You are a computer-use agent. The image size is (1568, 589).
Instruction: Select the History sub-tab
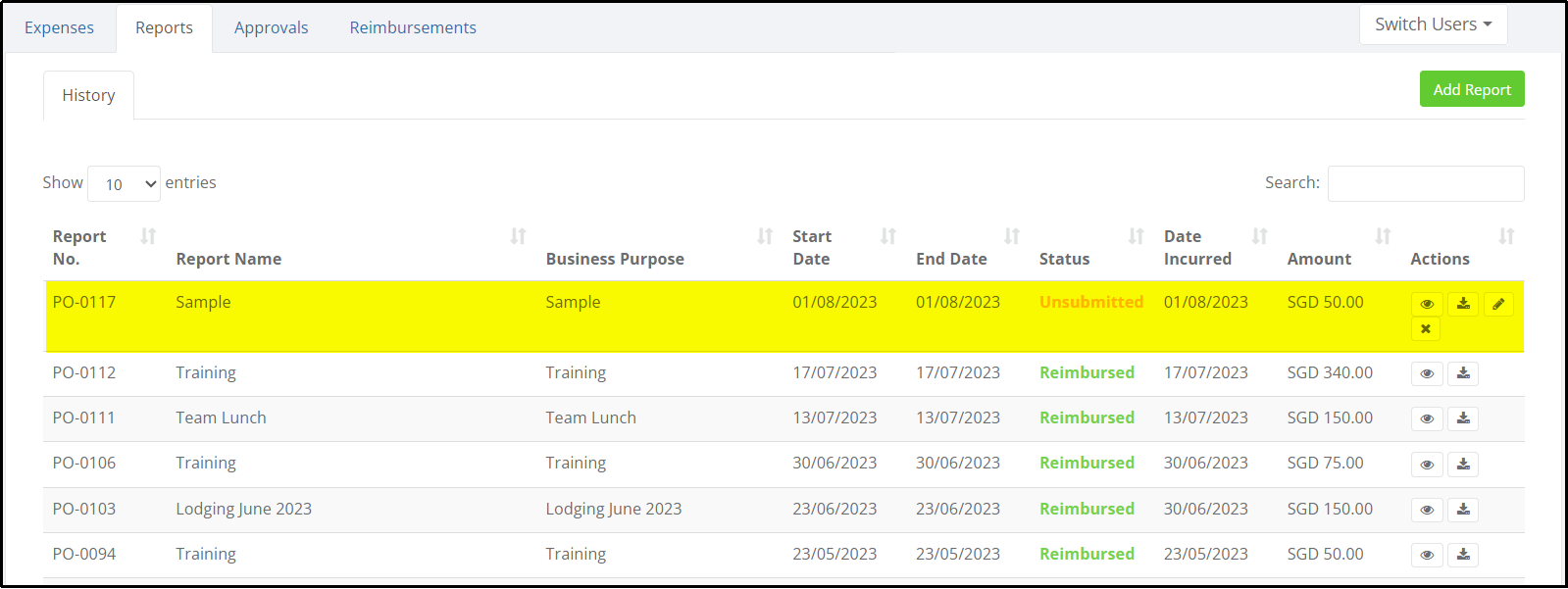coord(88,95)
